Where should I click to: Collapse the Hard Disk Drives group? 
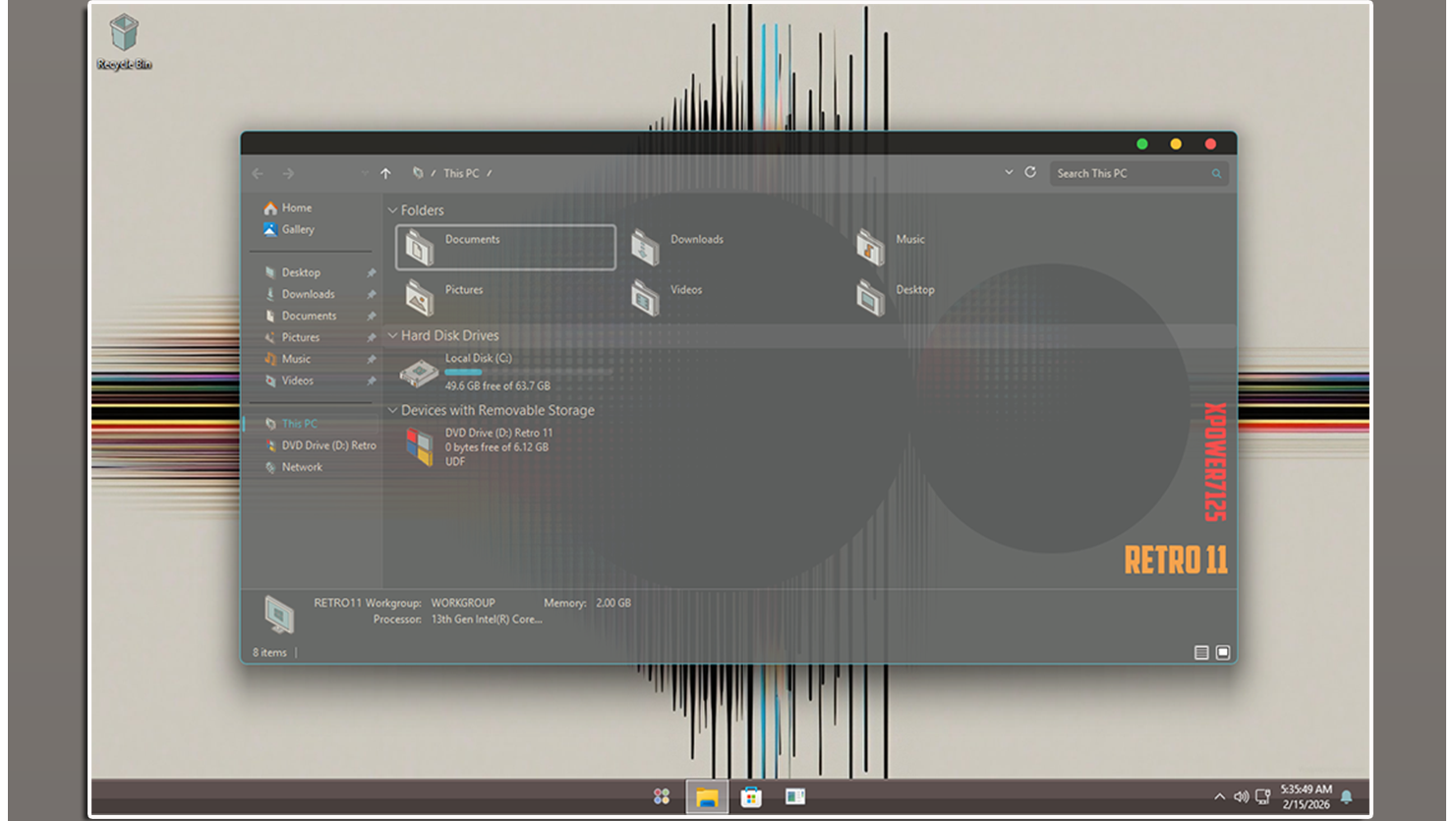(393, 335)
